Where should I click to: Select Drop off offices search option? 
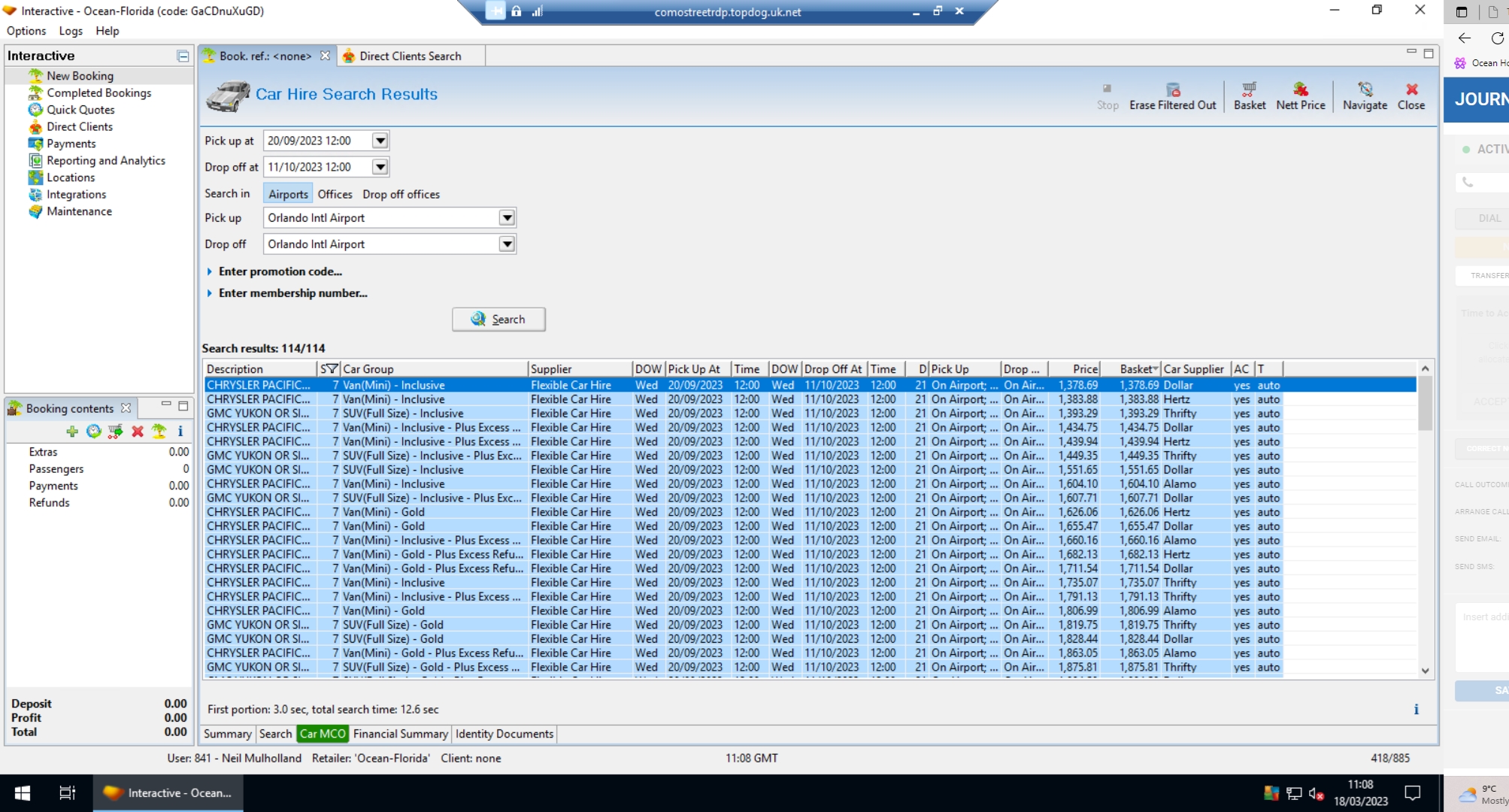[401, 194]
